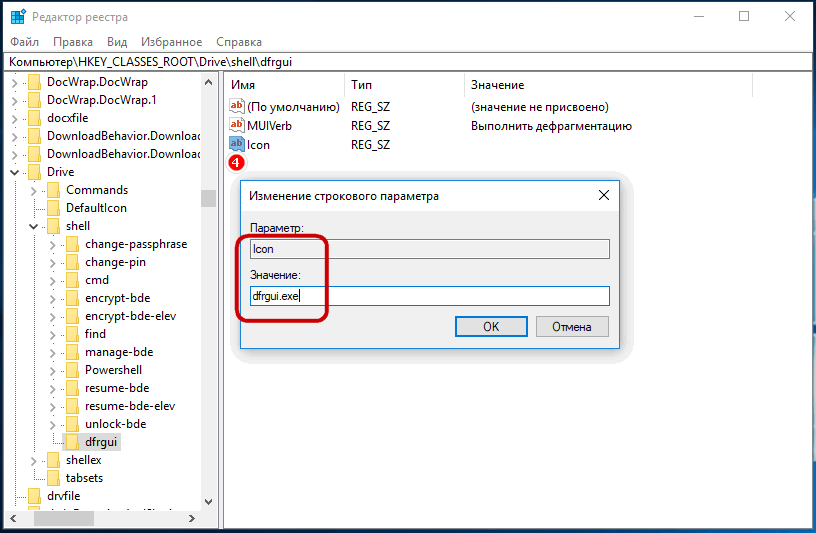
Task: Confirm the dialog with OK
Action: point(491,327)
